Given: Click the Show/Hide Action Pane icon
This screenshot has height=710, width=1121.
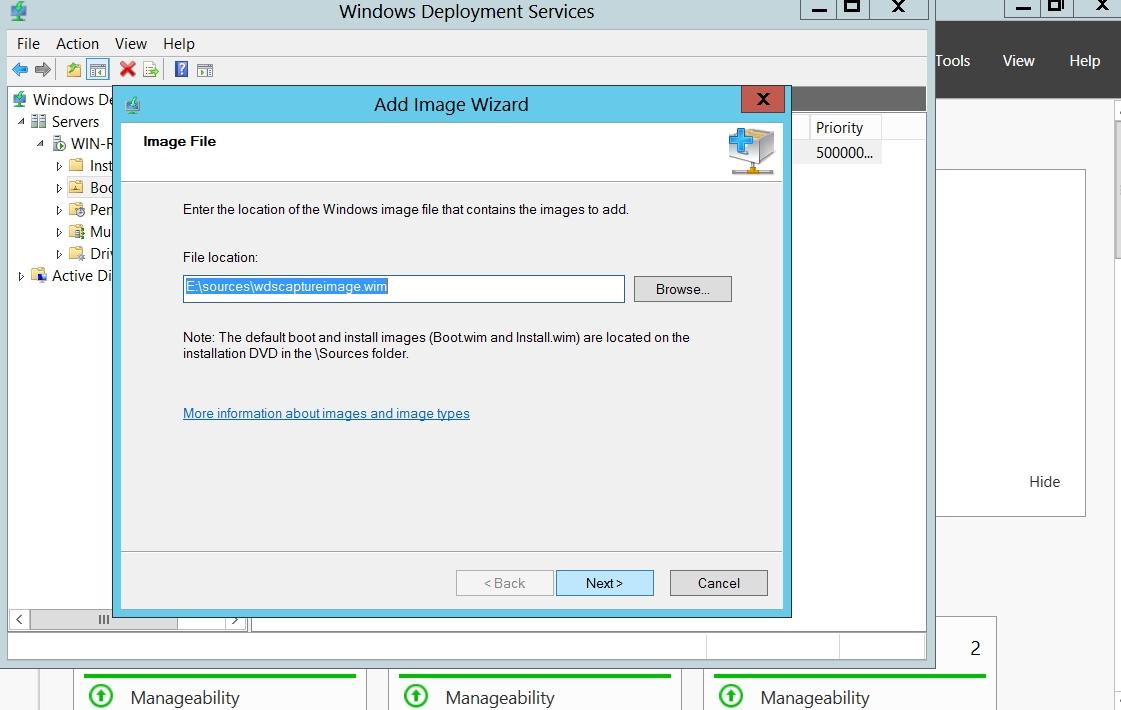Looking at the screenshot, I should click(205, 70).
